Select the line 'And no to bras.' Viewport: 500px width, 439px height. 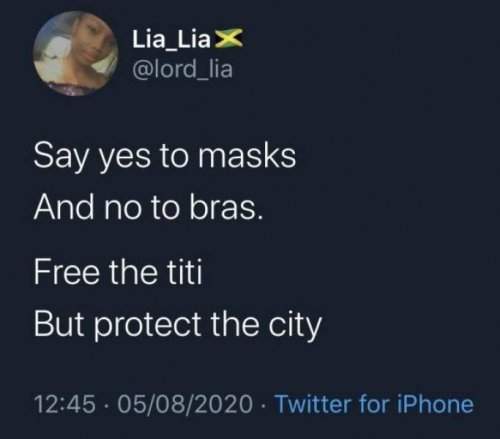click(149, 207)
